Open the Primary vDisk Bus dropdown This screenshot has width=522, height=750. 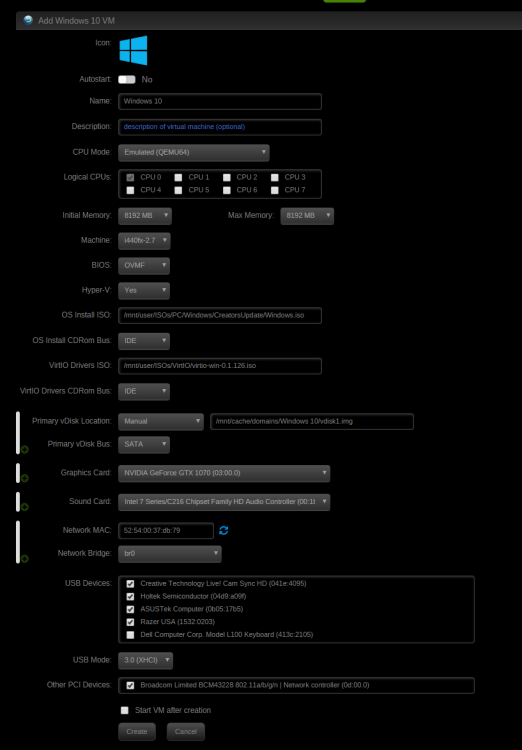point(144,444)
